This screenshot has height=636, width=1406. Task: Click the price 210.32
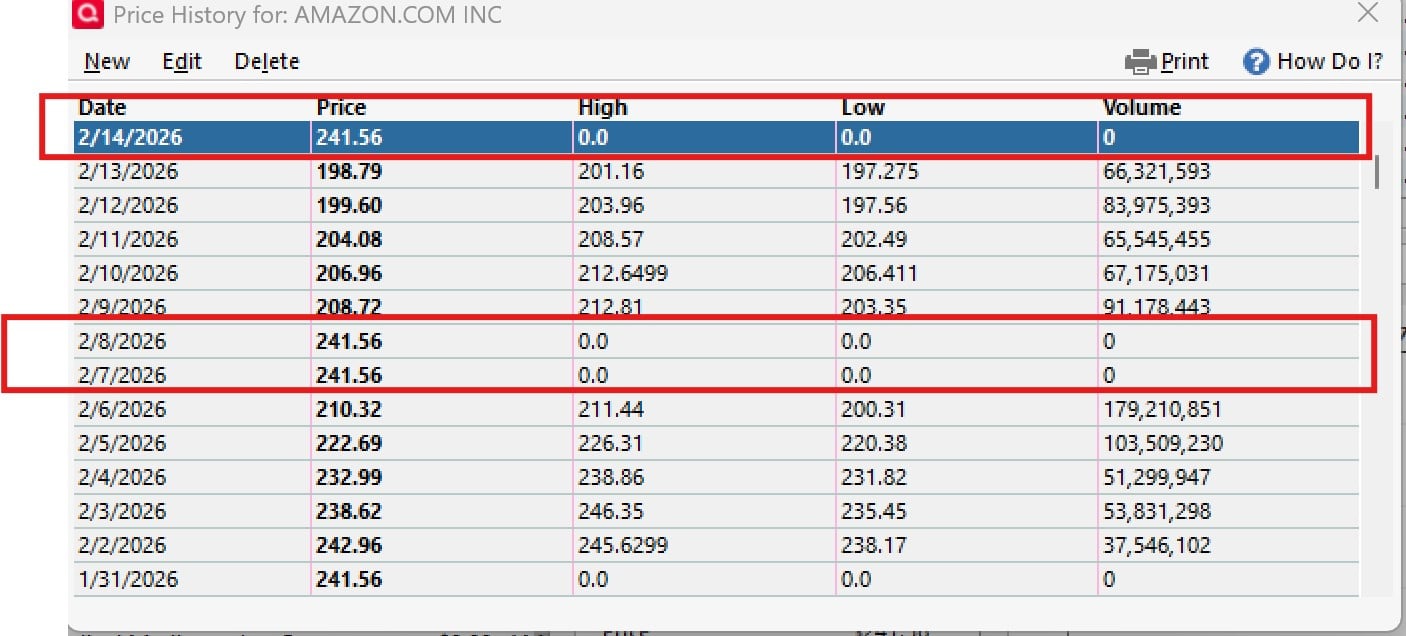point(349,410)
